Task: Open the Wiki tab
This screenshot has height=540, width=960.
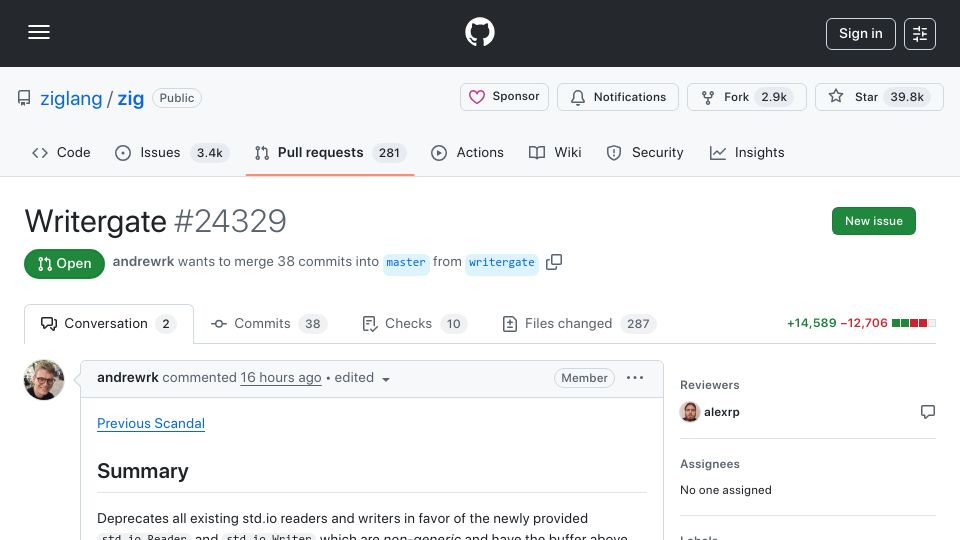Action: point(555,152)
